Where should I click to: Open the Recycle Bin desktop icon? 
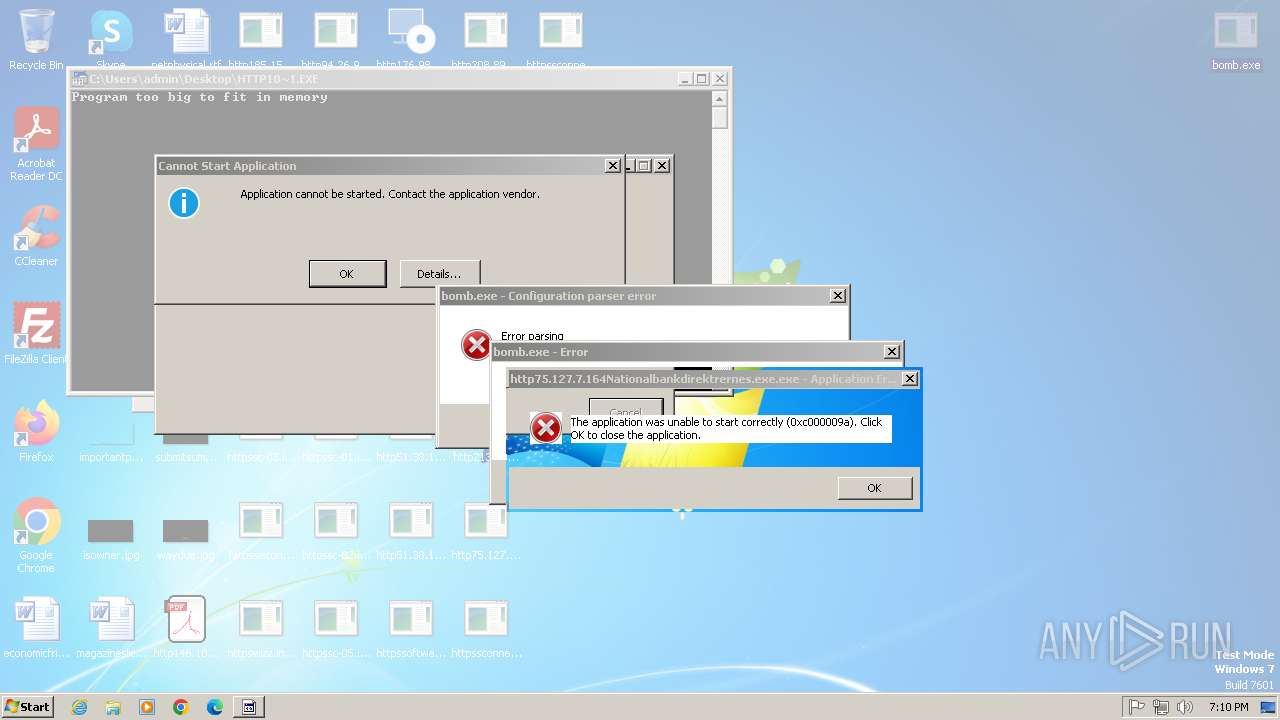pos(36,40)
